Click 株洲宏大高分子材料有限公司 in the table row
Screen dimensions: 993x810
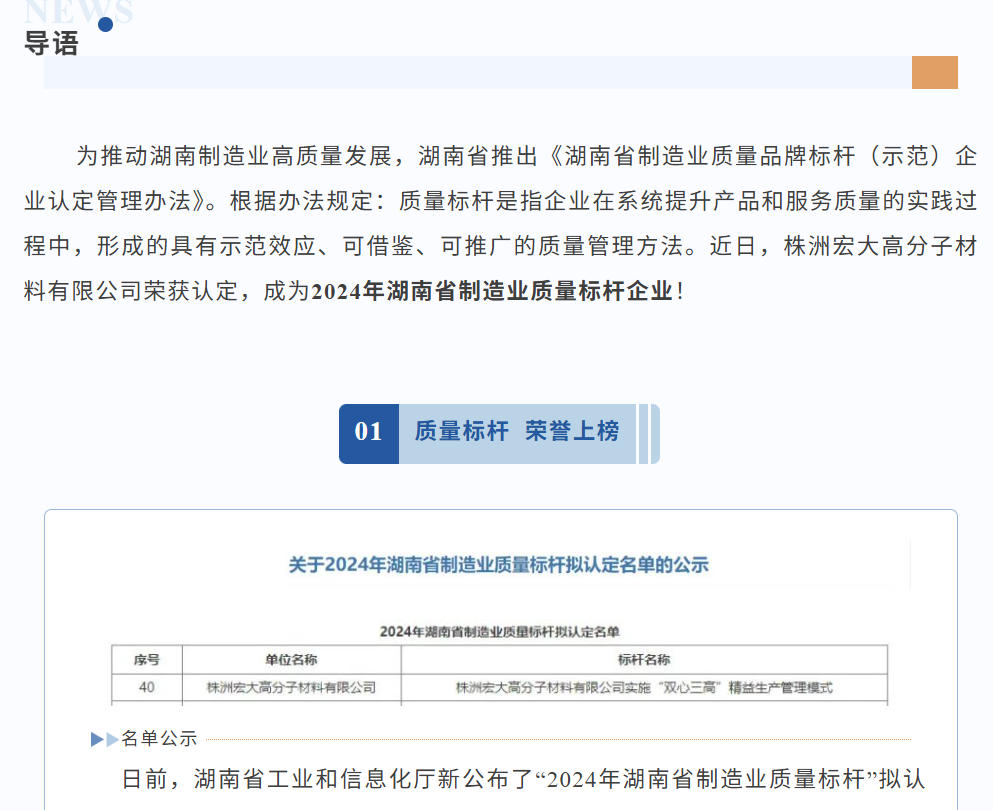coord(291,688)
